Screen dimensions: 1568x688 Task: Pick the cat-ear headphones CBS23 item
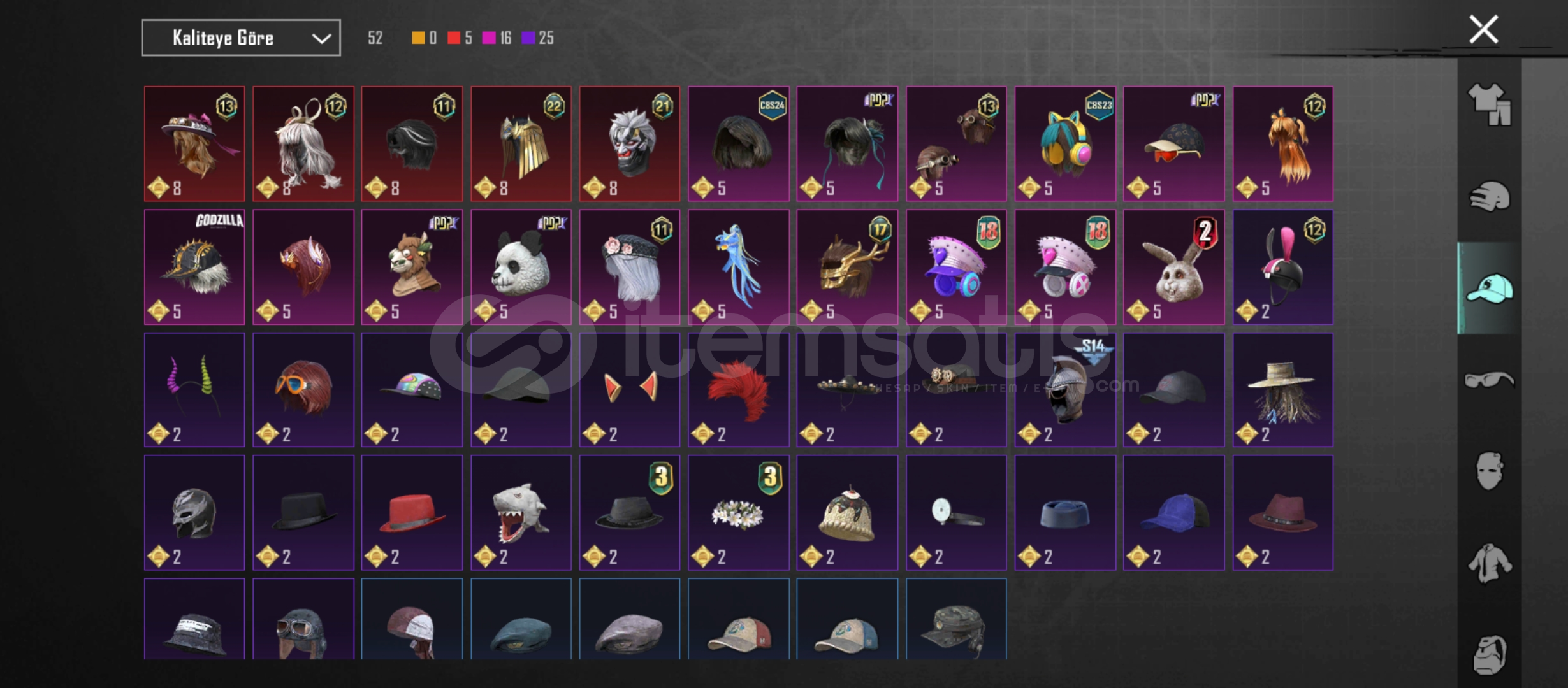tap(1065, 144)
